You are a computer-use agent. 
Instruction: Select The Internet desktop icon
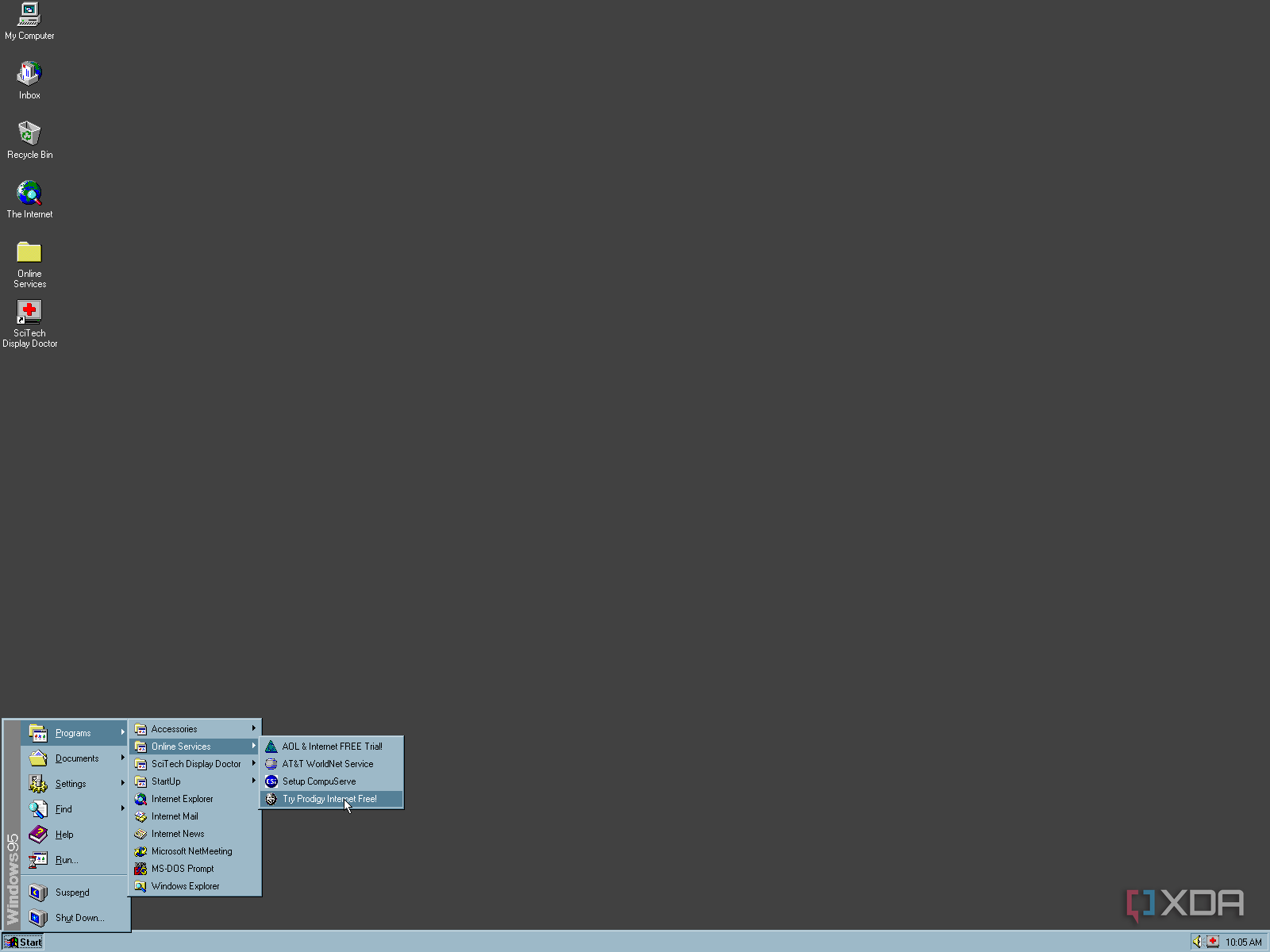click(x=29, y=199)
